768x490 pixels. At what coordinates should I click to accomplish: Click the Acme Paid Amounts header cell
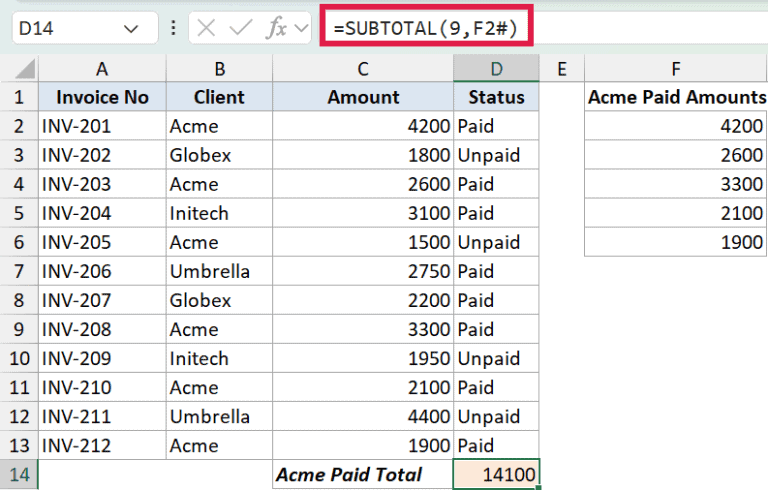tap(676, 97)
